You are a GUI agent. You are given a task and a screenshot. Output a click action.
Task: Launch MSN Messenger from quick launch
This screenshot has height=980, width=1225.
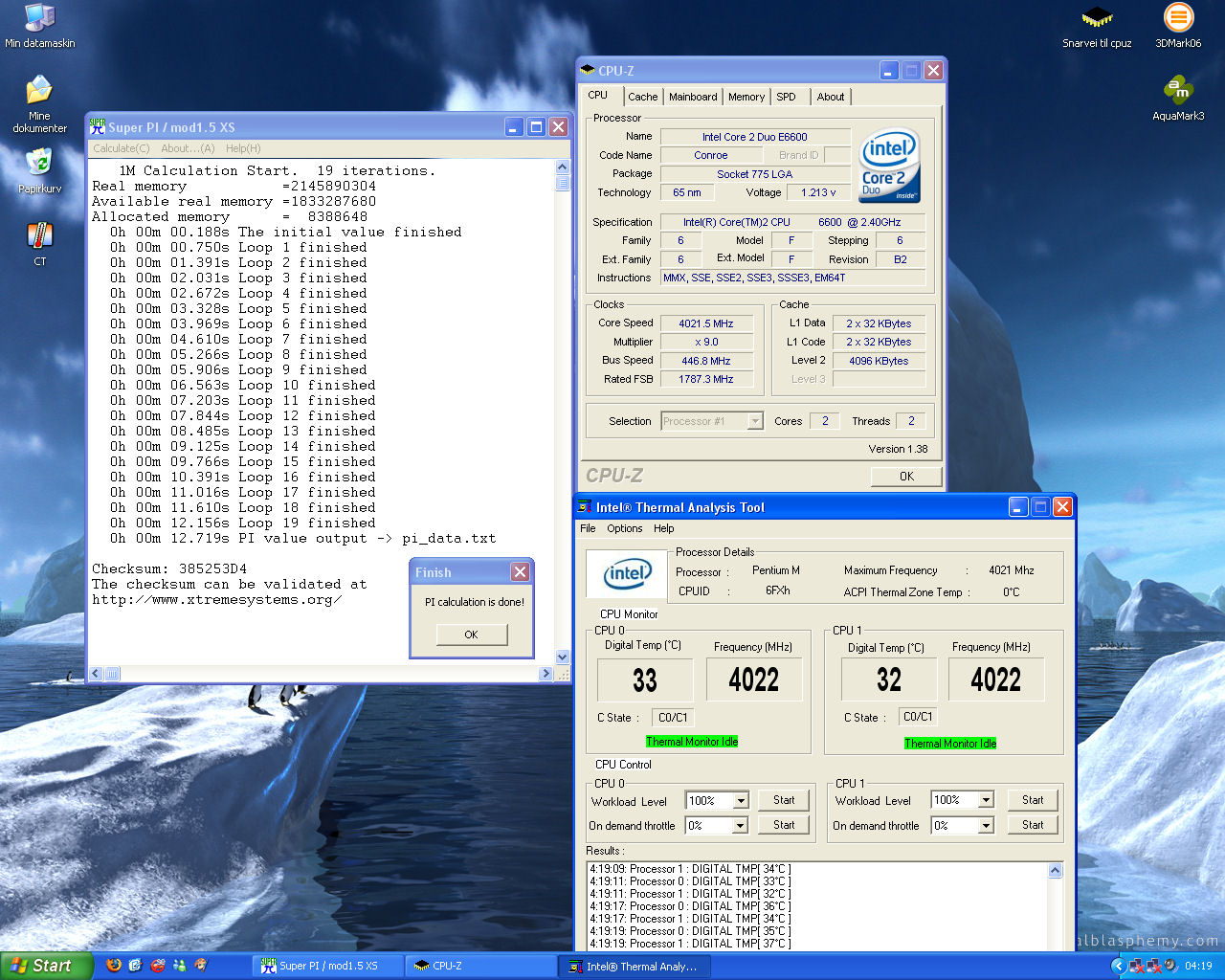pyautogui.click(x=179, y=966)
